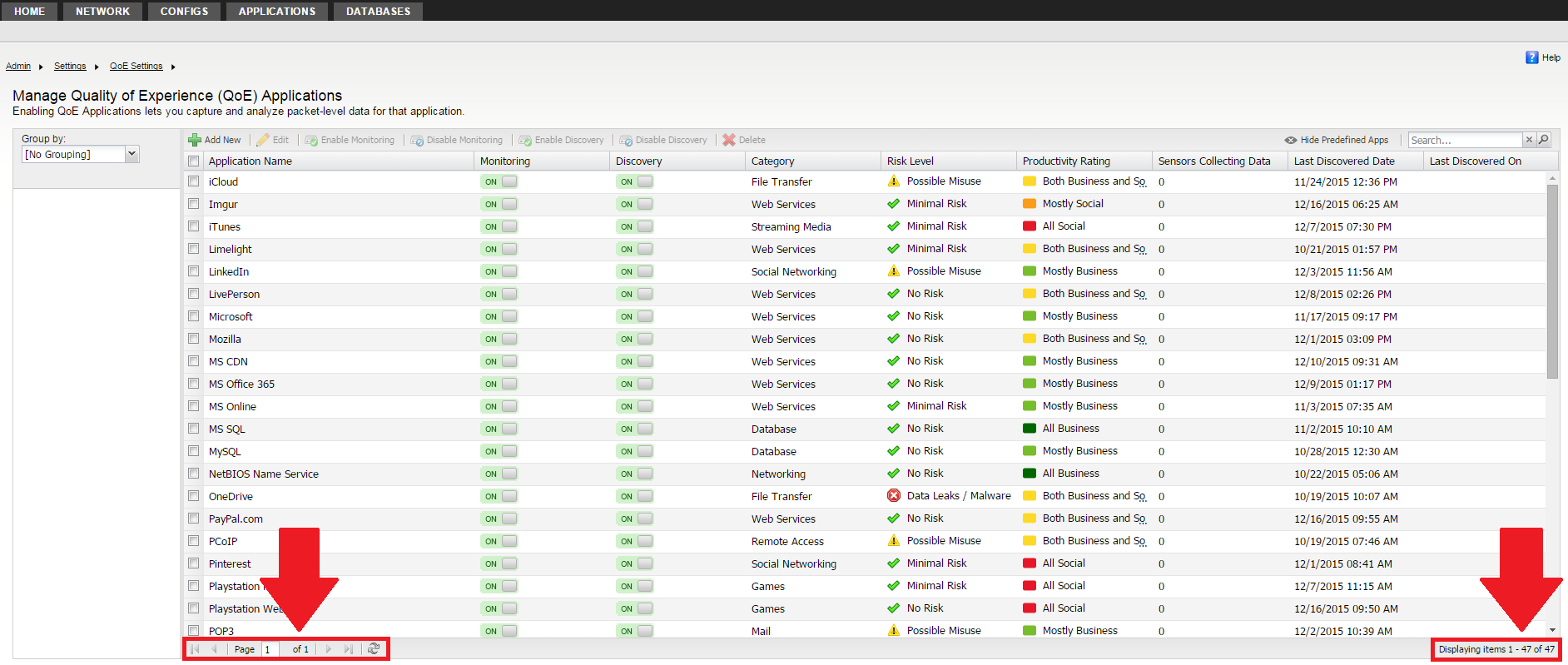Viewport: 1568px width, 665px height.
Task: Click the green check icon for Imgur
Action: point(894,204)
